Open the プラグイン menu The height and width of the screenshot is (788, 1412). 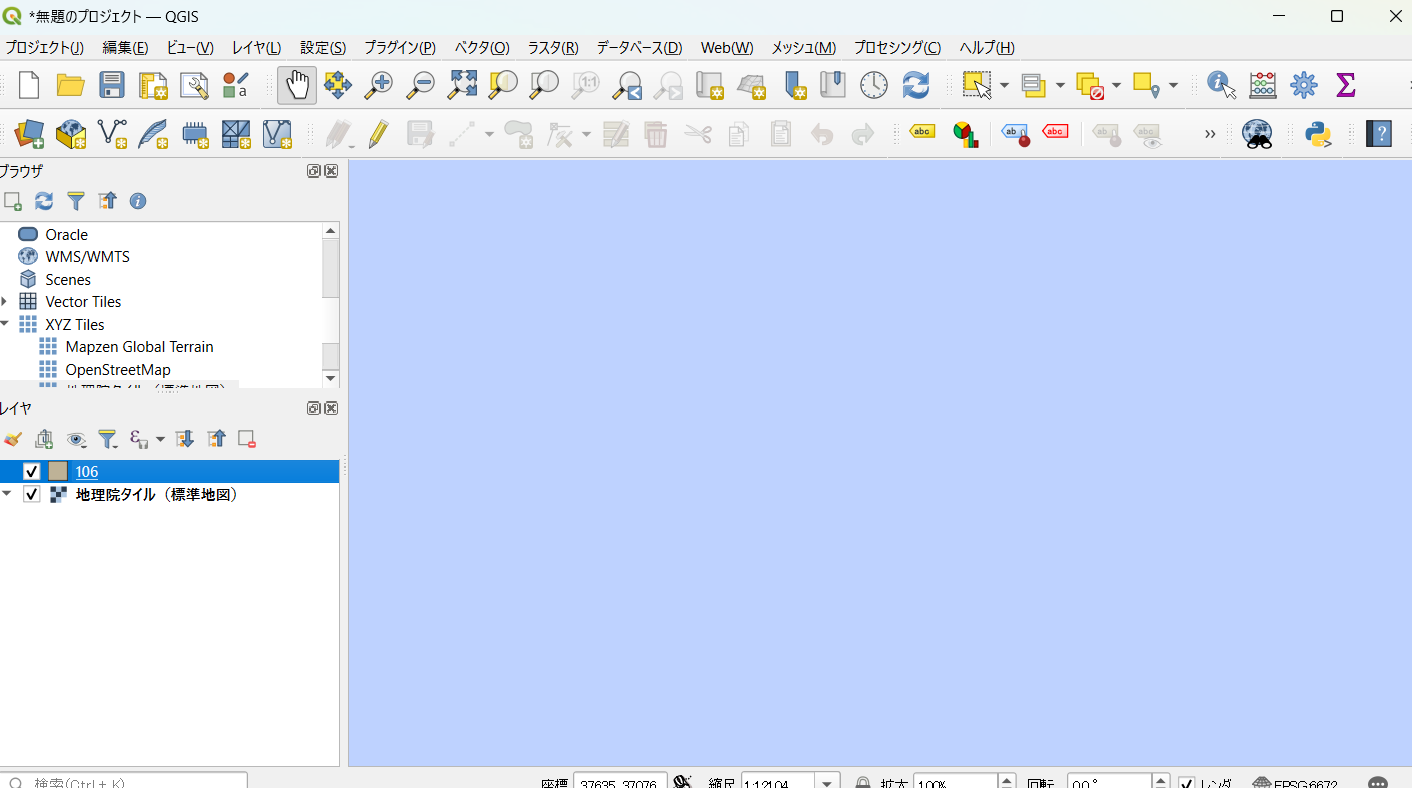[x=400, y=47]
